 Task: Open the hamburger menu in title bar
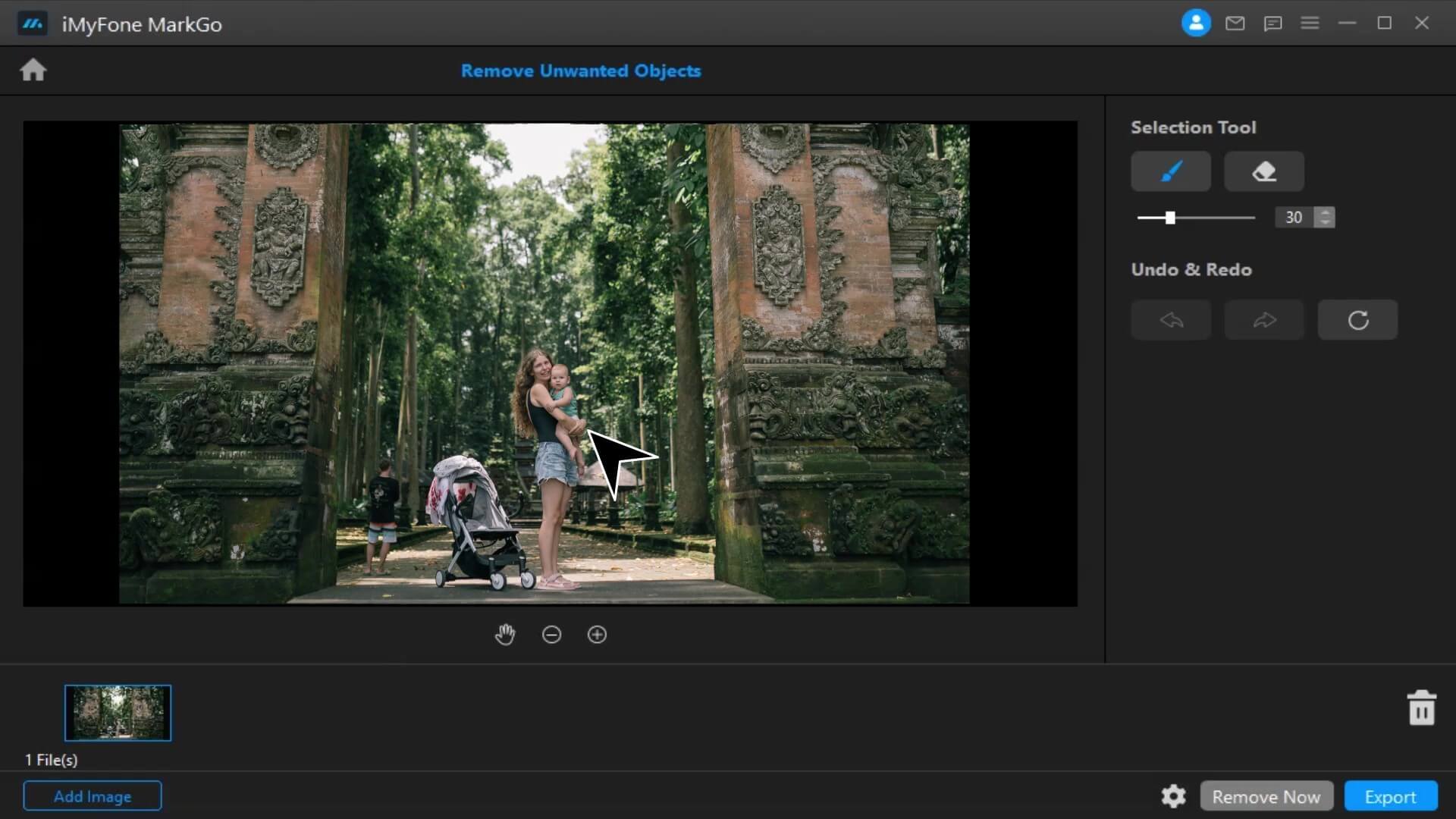(1310, 24)
